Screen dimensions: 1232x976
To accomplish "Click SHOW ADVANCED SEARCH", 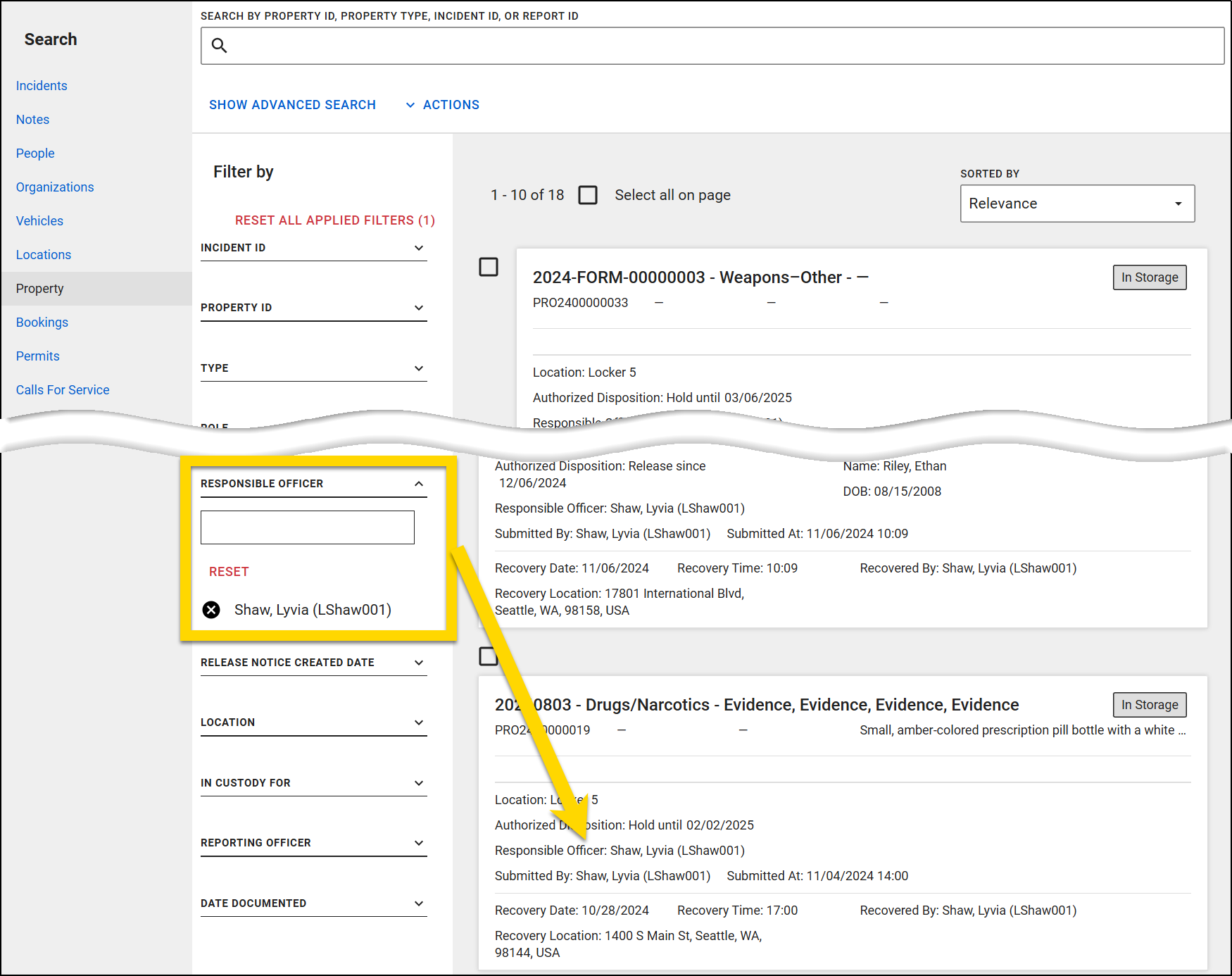I will pyautogui.click(x=292, y=104).
